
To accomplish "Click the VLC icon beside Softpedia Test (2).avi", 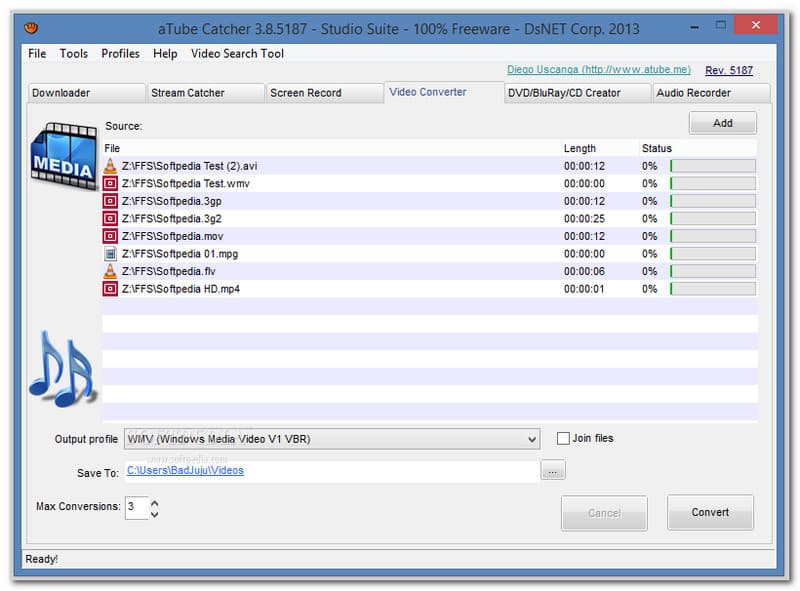I will coord(110,166).
